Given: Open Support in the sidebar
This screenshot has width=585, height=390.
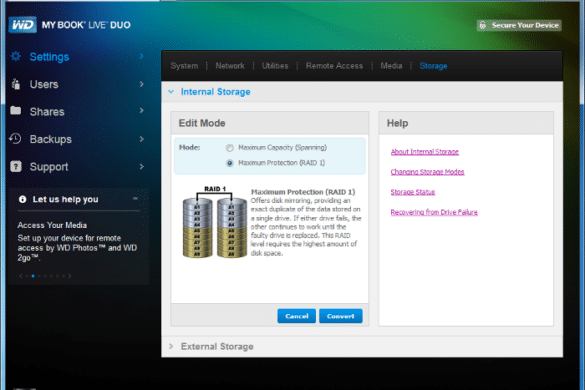Looking at the screenshot, I should 49,167.
